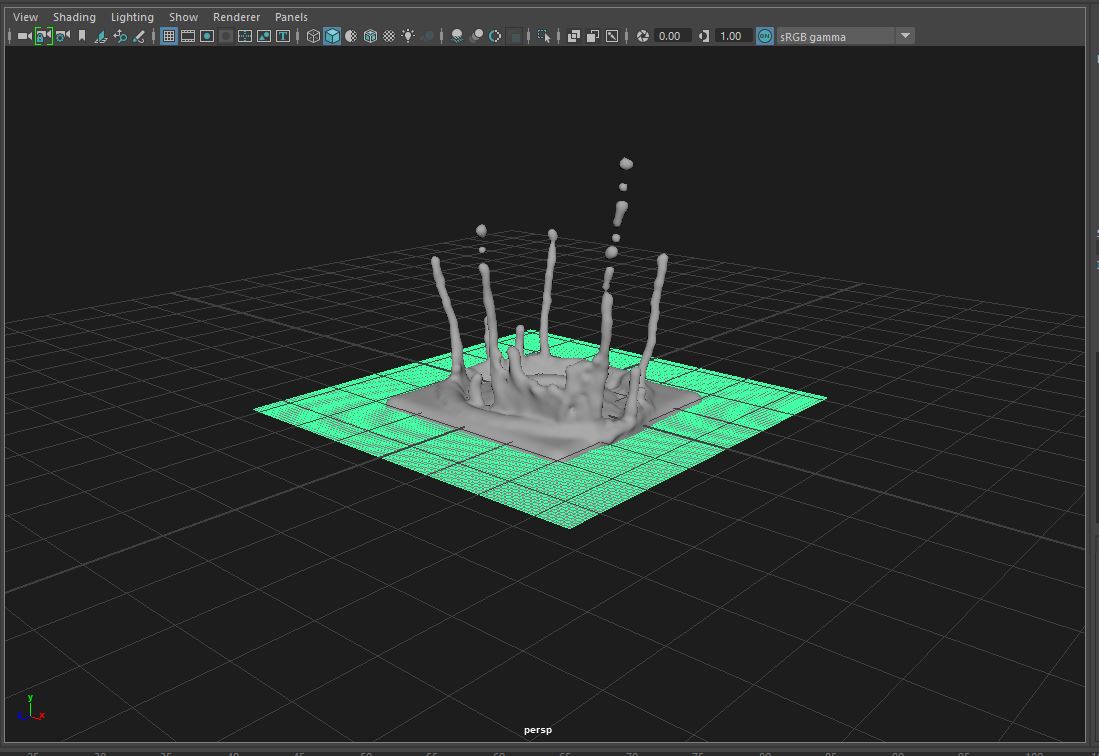Click the Depth of Field icon

pyautogui.click(x=514, y=36)
